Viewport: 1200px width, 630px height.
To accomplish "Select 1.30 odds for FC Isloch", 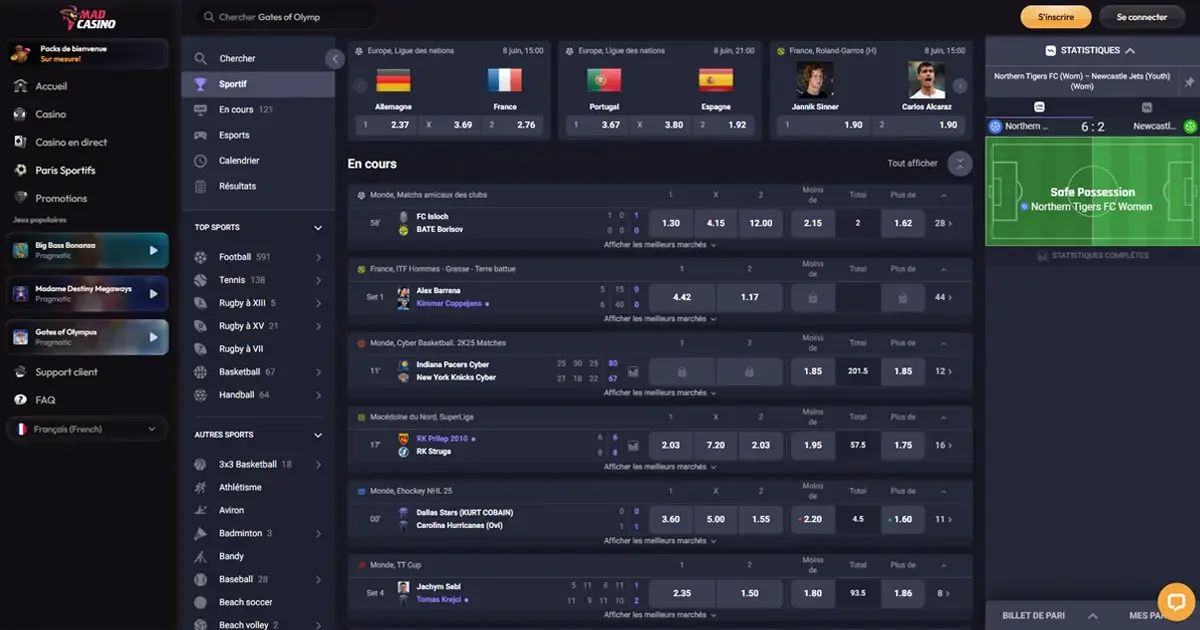I will pyautogui.click(x=671, y=223).
